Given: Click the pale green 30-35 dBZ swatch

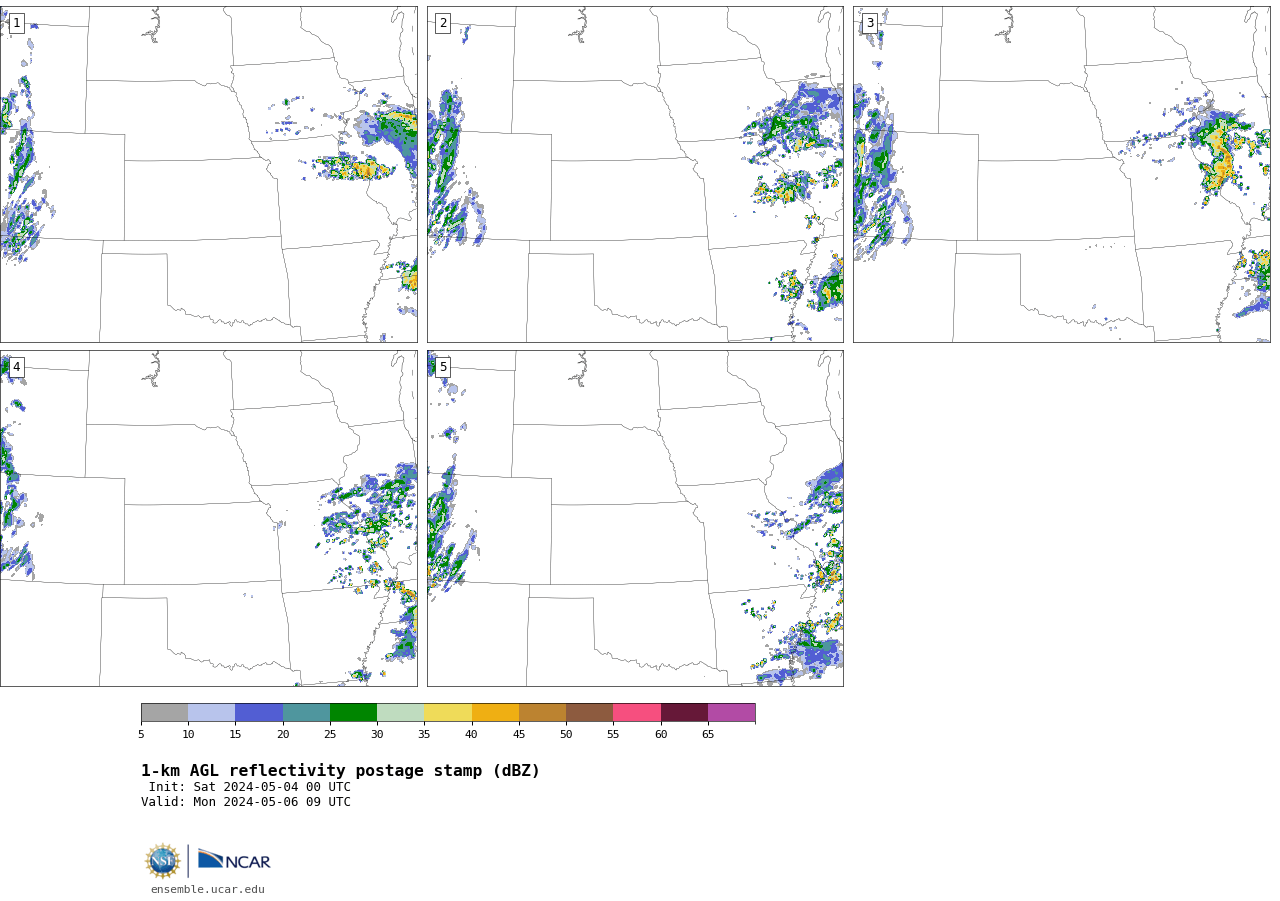Looking at the screenshot, I should click(x=400, y=713).
